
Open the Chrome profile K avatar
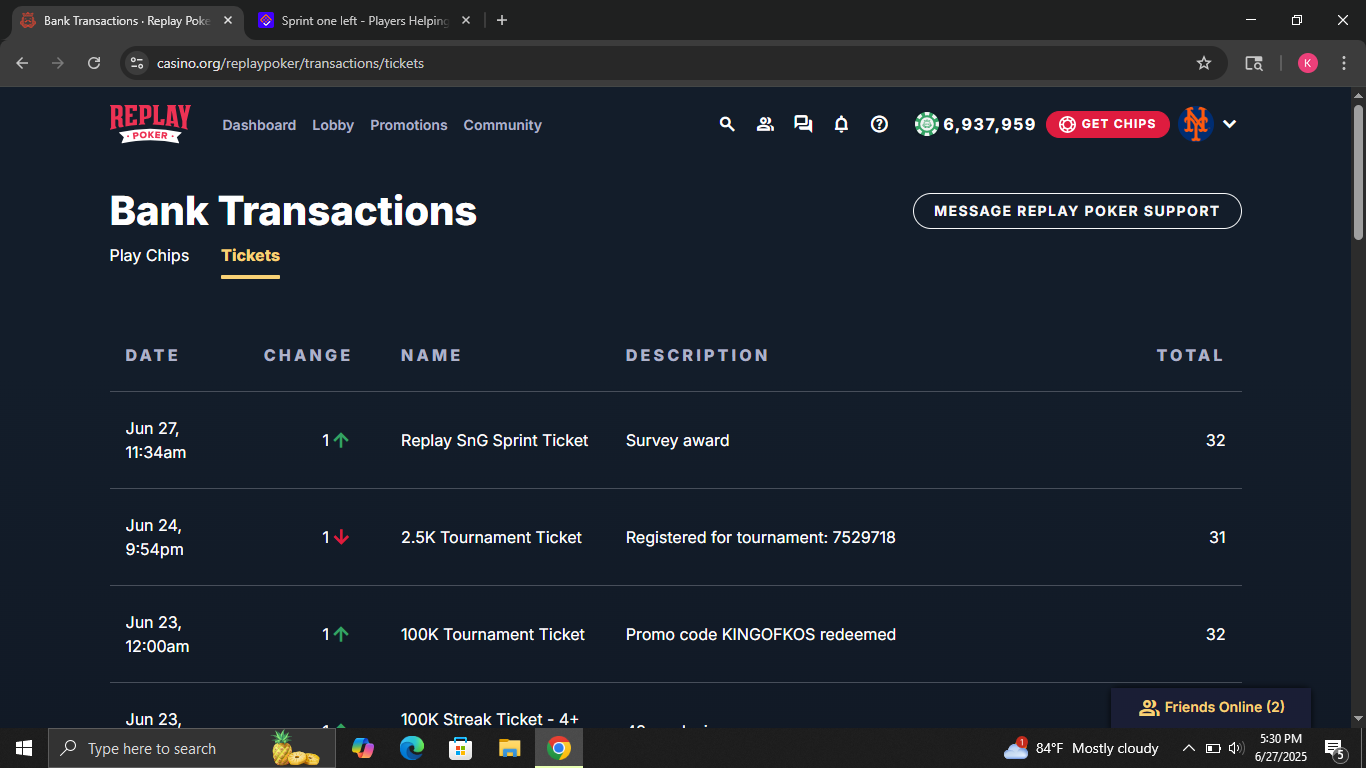click(1308, 63)
